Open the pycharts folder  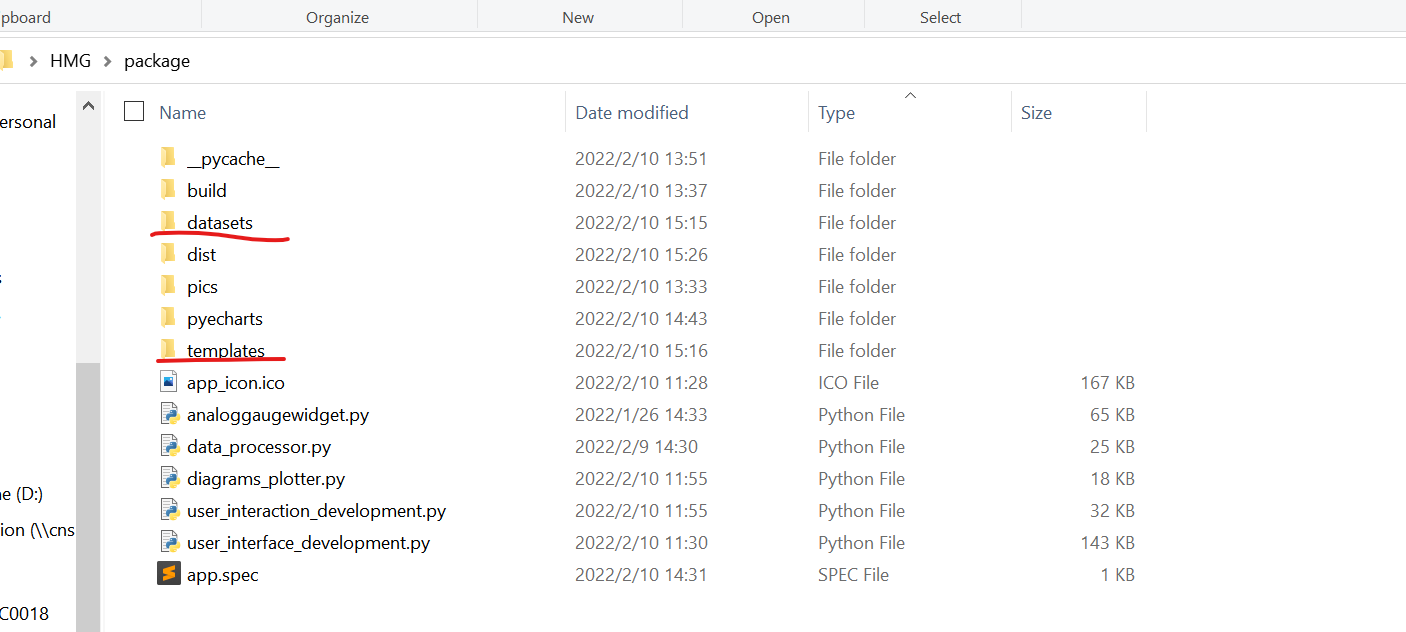point(226,318)
